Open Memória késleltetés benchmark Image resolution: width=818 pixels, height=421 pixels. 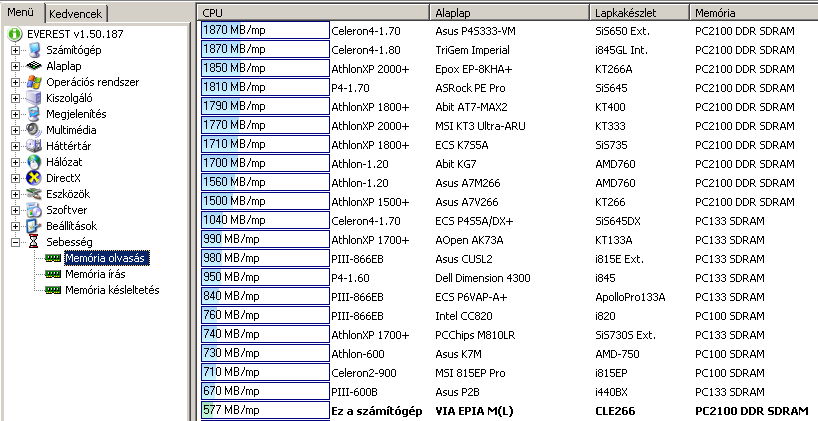112,290
